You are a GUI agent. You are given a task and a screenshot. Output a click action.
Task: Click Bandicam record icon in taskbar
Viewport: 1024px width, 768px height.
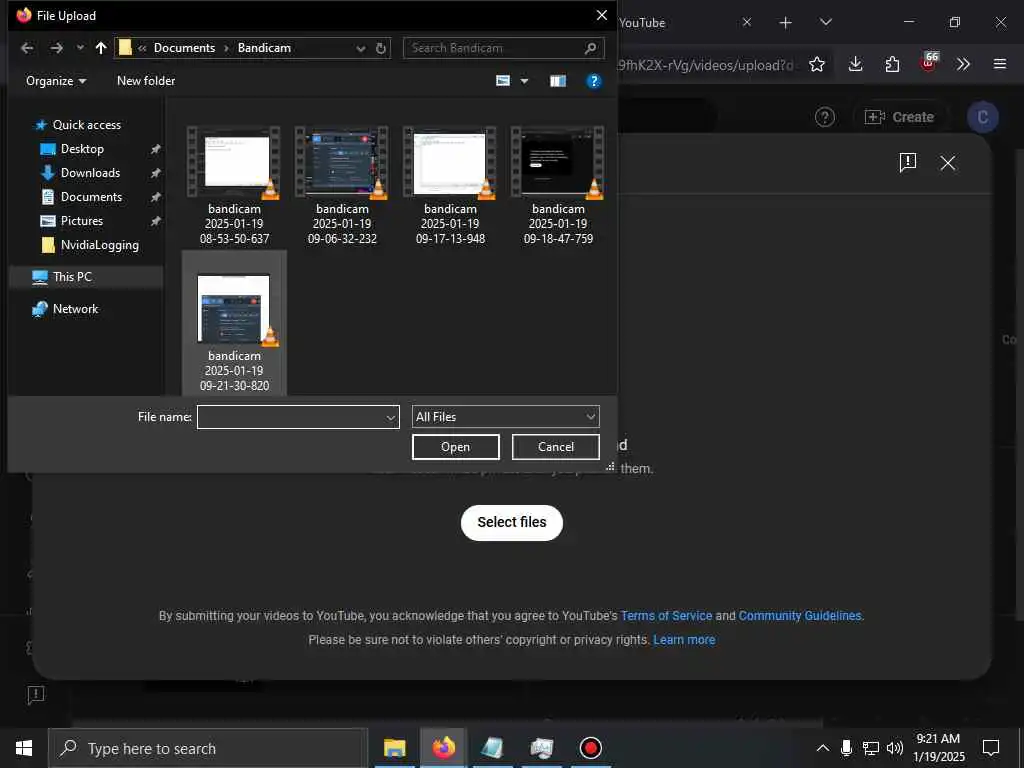pos(590,748)
